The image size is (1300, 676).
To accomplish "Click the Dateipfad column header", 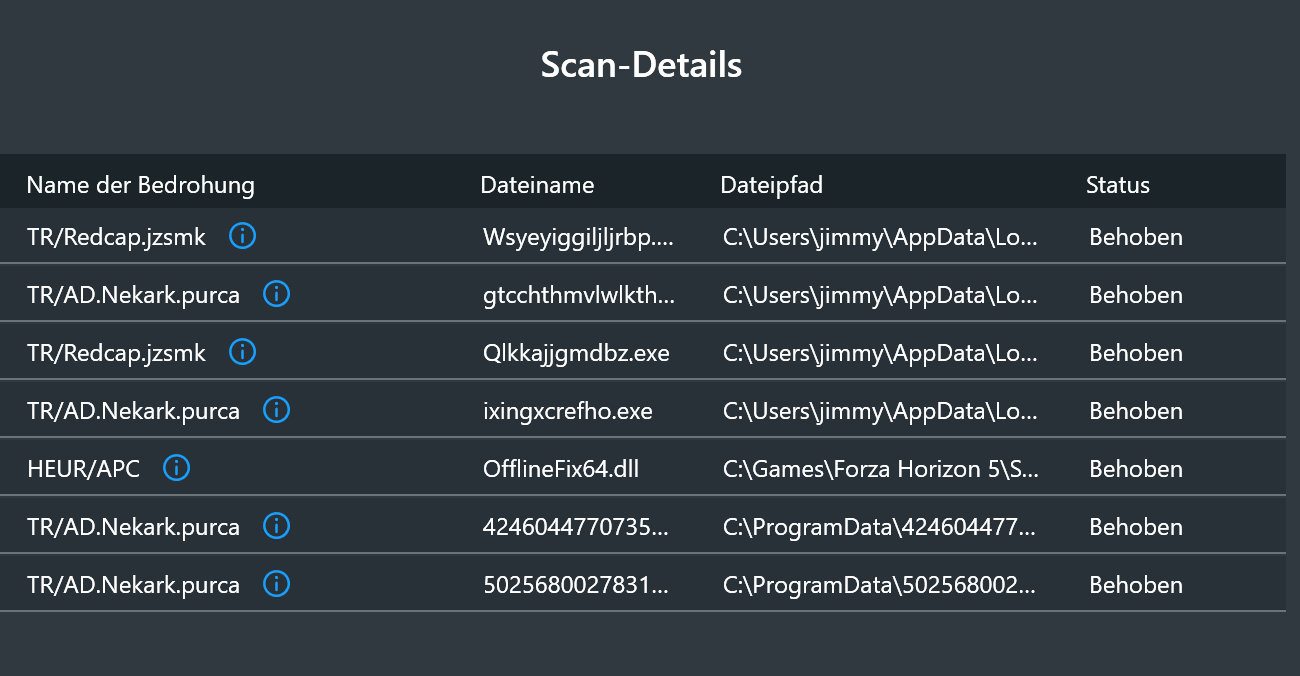I will pyautogui.click(x=771, y=185).
